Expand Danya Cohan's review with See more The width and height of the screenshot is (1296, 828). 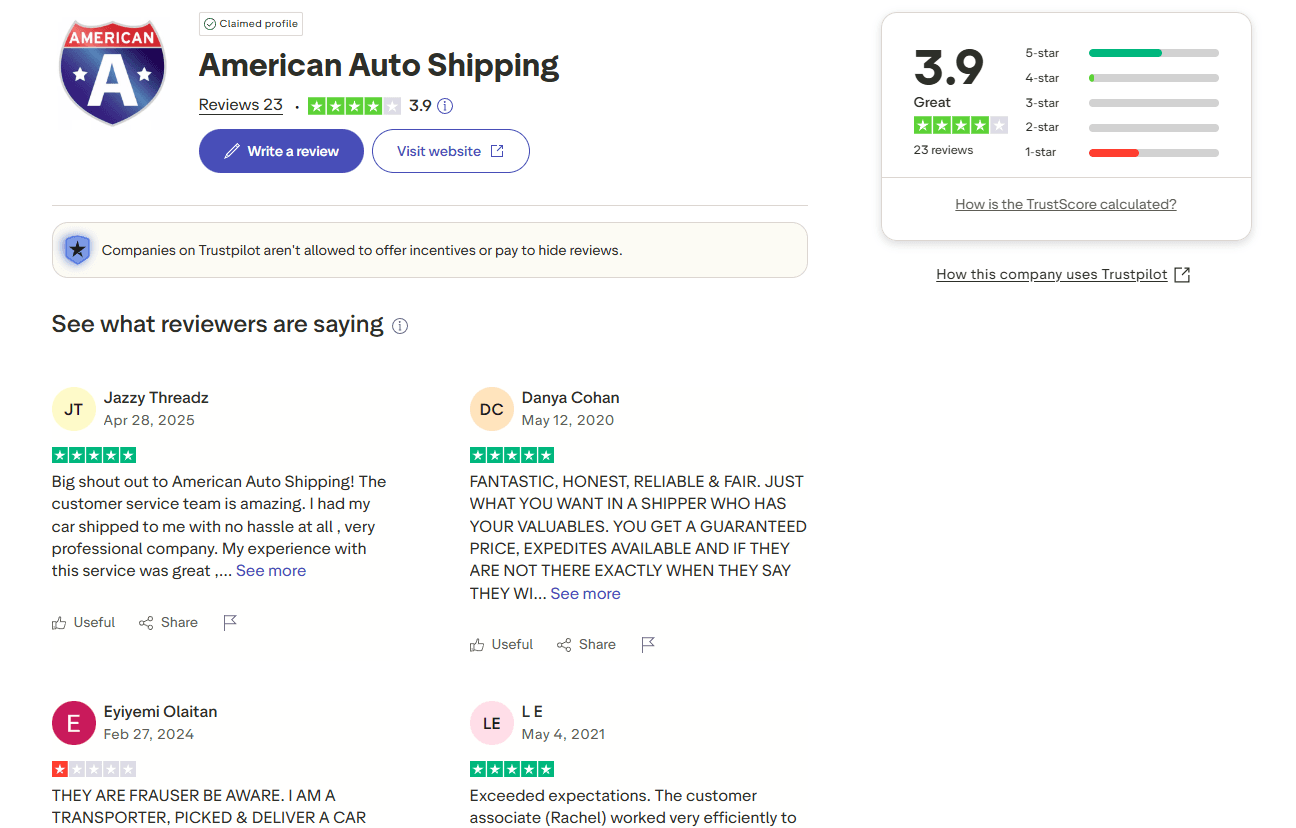(585, 594)
